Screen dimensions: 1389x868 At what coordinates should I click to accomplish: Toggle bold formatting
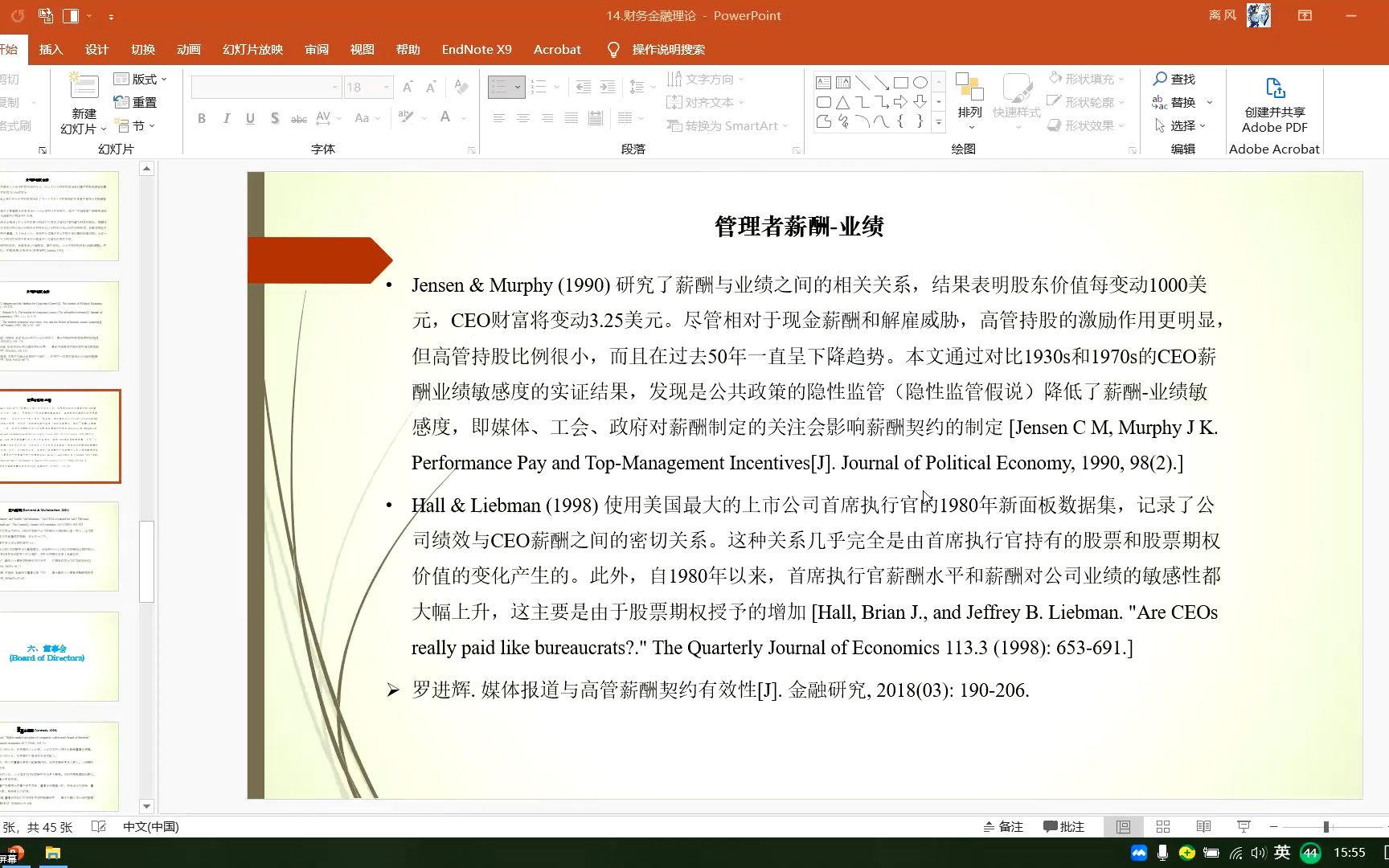pyautogui.click(x=202, y=118)
